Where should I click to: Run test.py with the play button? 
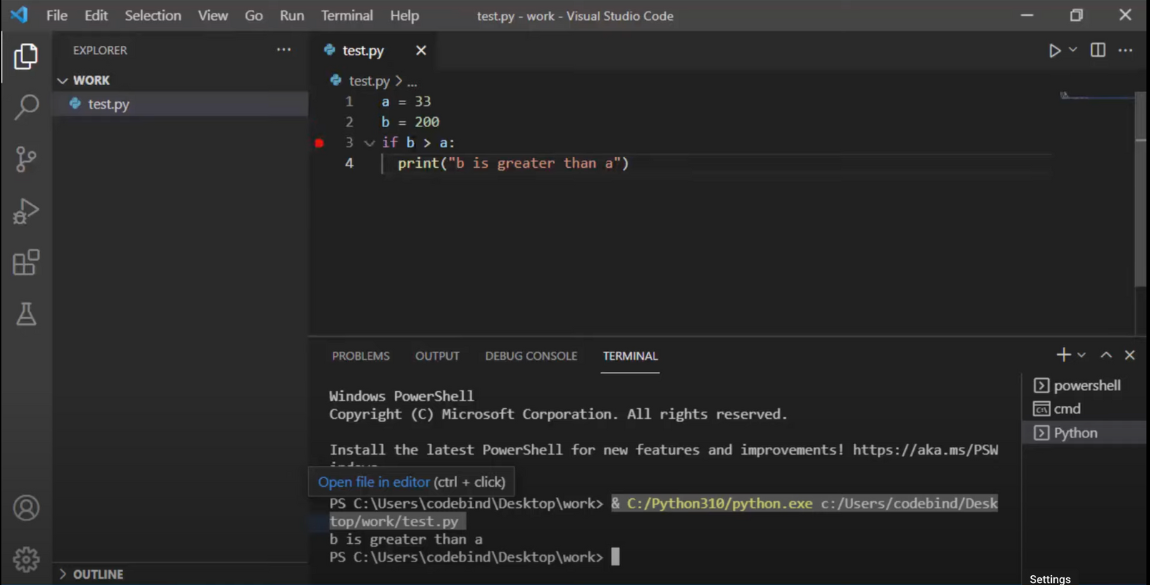1053,50
